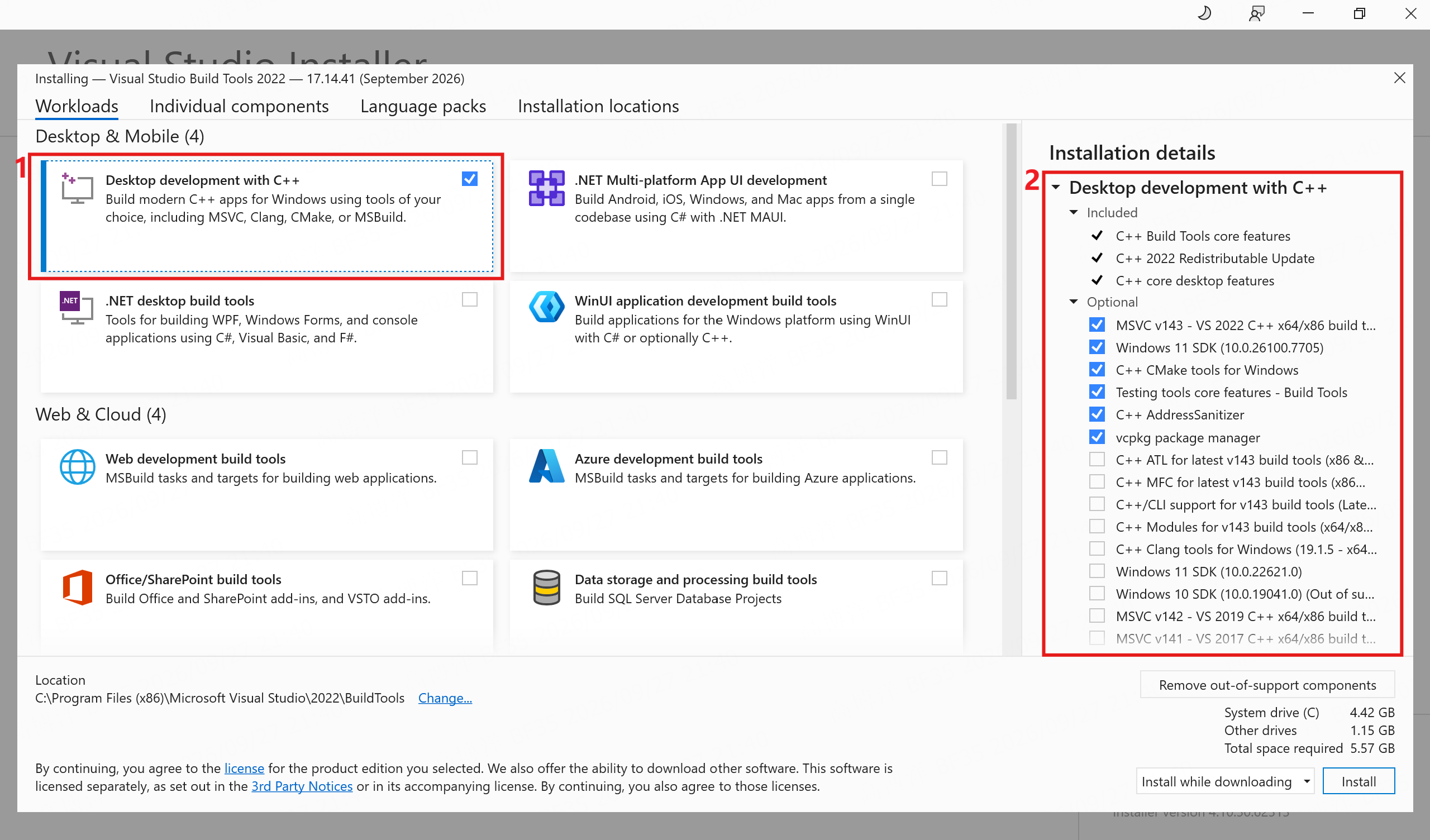Screen dimensions: 1430x840
Task: Click the Web development globe icon
Action: click(77, 466)
